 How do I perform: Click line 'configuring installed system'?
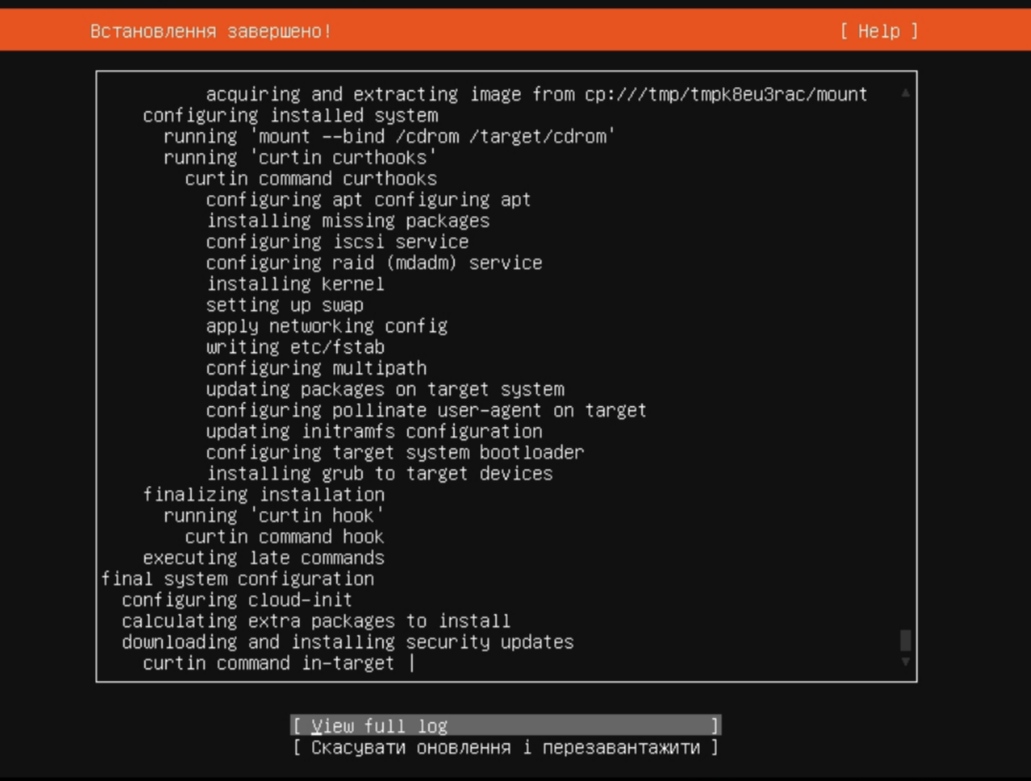click(291, 115)
